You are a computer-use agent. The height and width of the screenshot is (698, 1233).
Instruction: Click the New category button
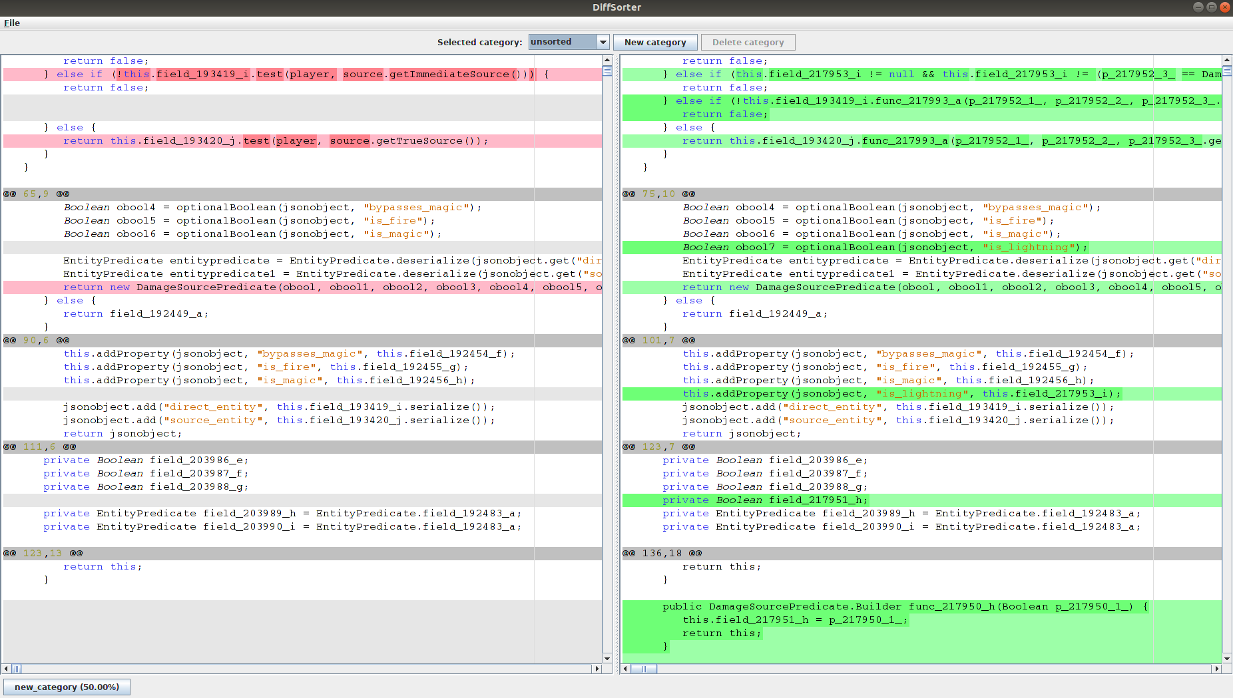click(x=655, y=42)
